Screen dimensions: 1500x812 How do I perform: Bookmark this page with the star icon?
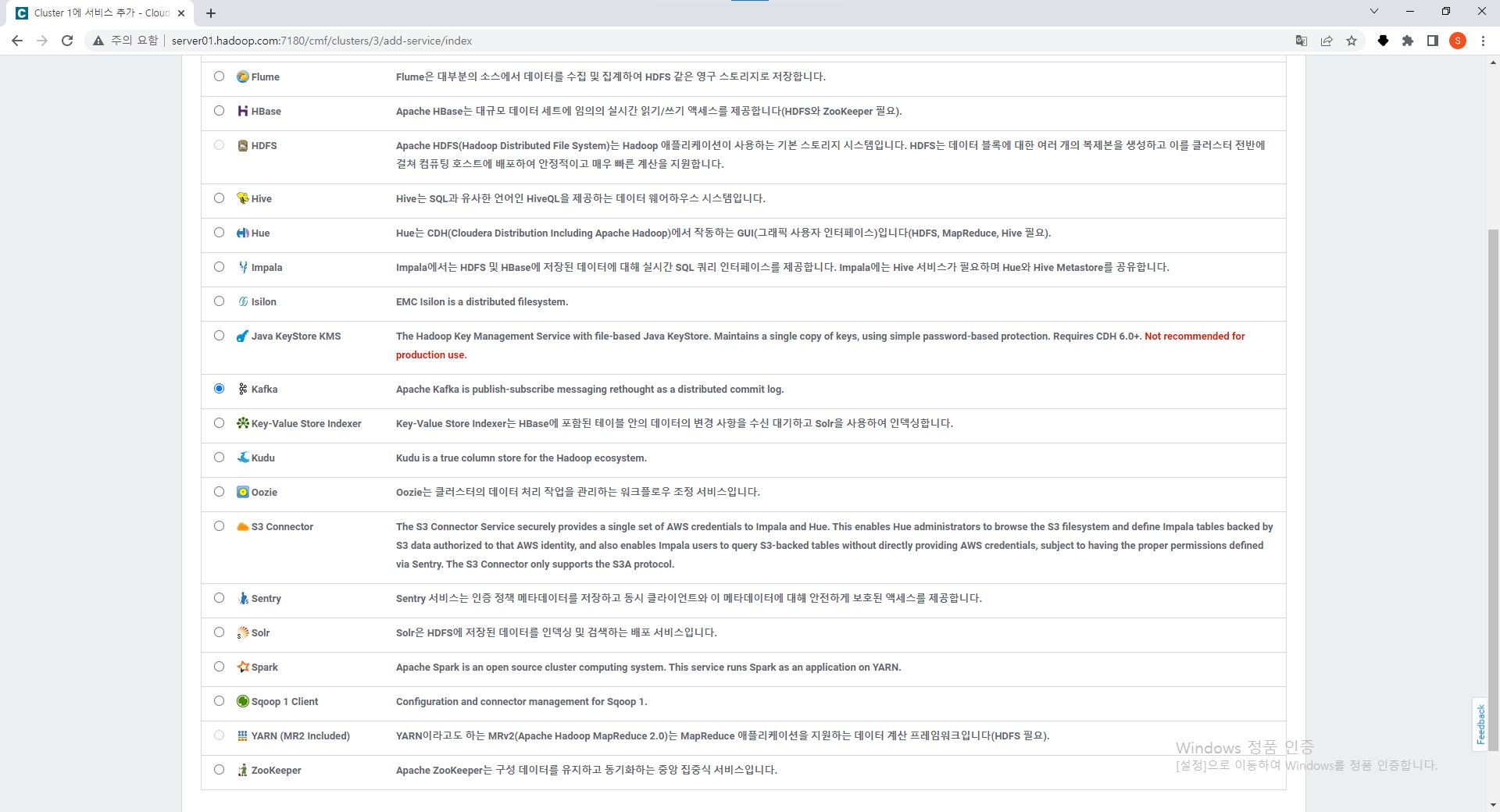coord(1352,41)
